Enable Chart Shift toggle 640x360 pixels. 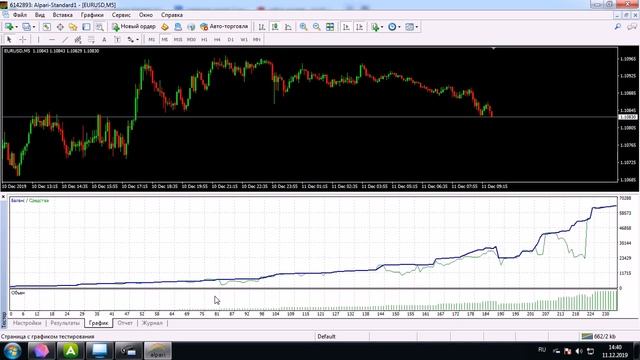[359, 27]
